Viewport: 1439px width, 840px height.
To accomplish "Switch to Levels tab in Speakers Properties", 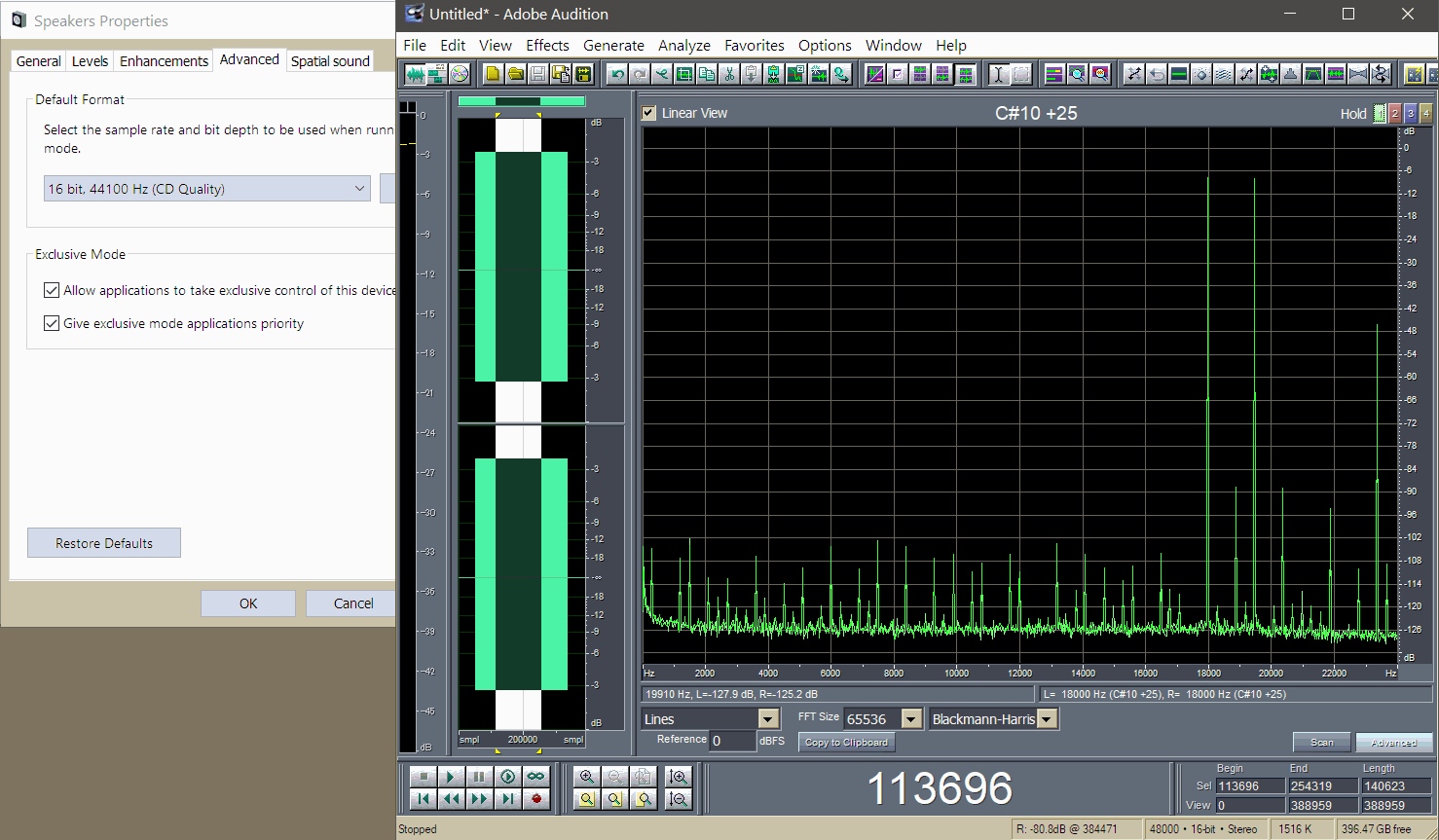I will coord(90,60).
